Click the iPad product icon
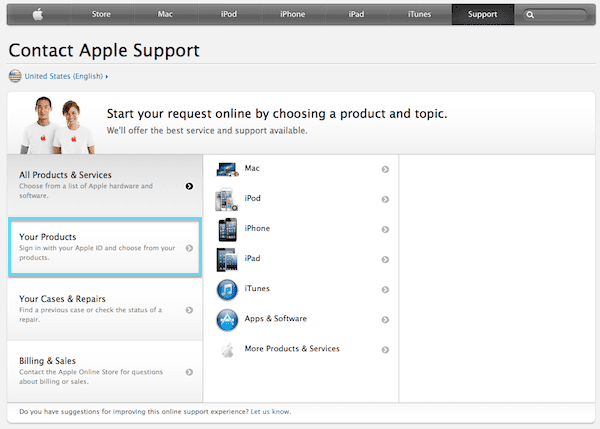The height and width of the screenshot is (429, 600). 227,259
